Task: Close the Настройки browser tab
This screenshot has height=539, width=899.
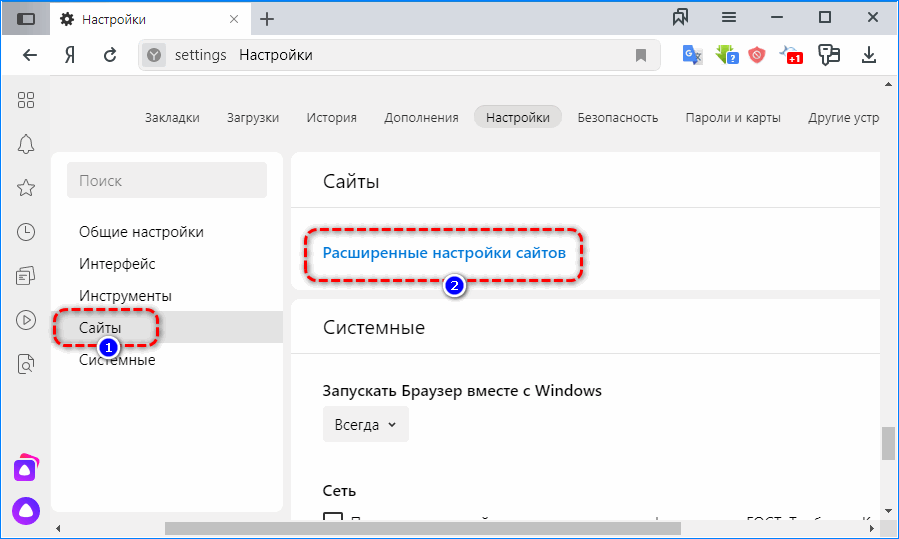Action: [x=234, y=19]
